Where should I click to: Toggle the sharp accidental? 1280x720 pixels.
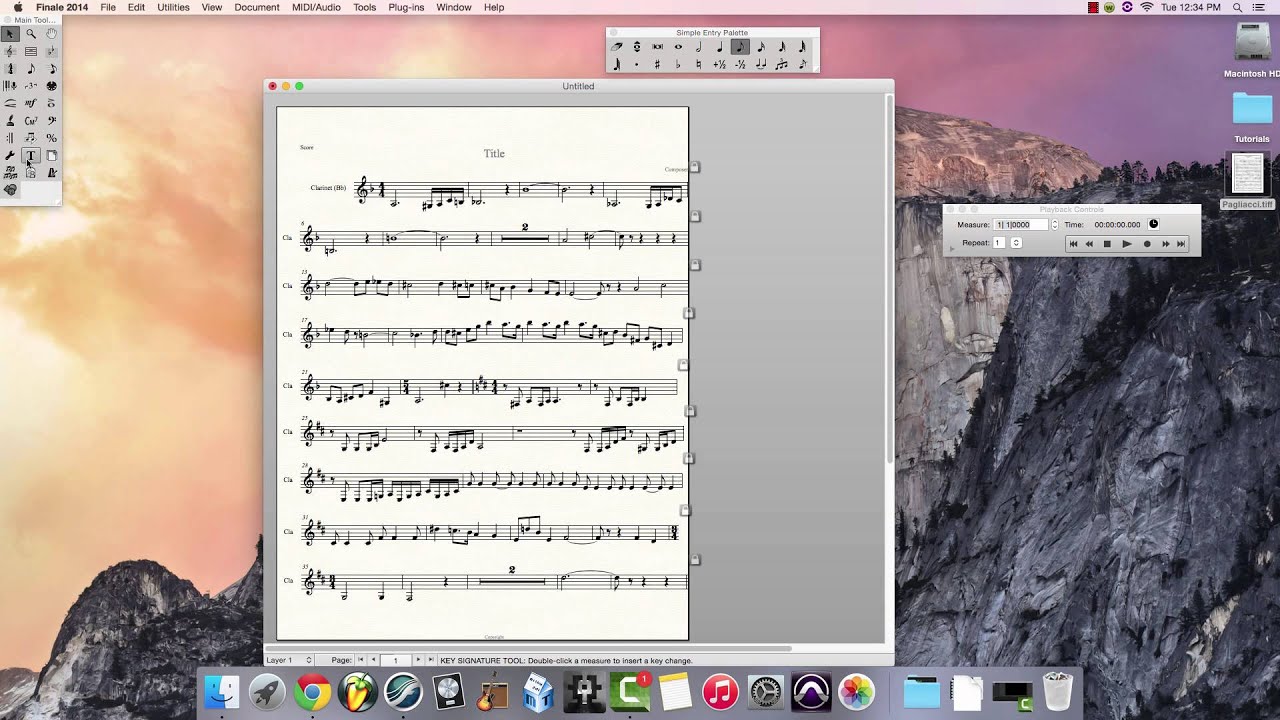658,65
